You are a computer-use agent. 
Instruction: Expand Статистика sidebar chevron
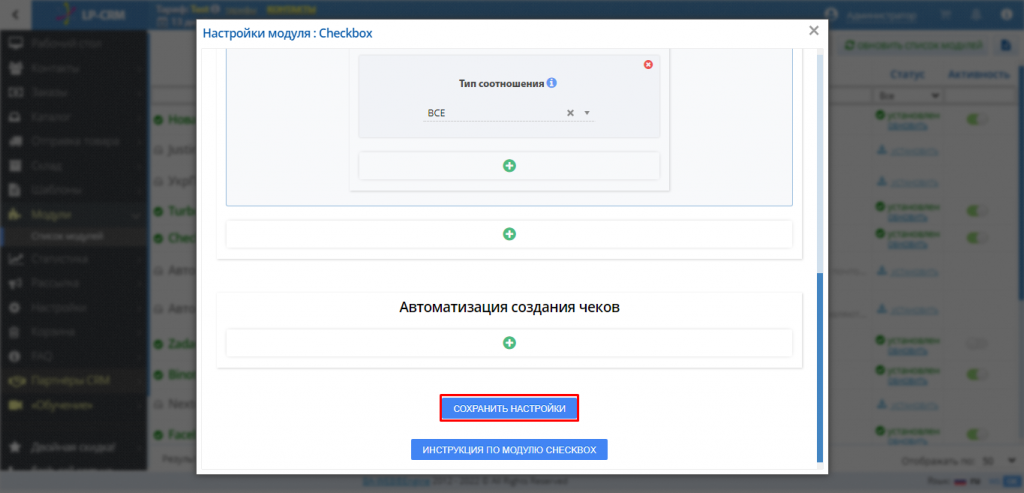pos(140,259)
